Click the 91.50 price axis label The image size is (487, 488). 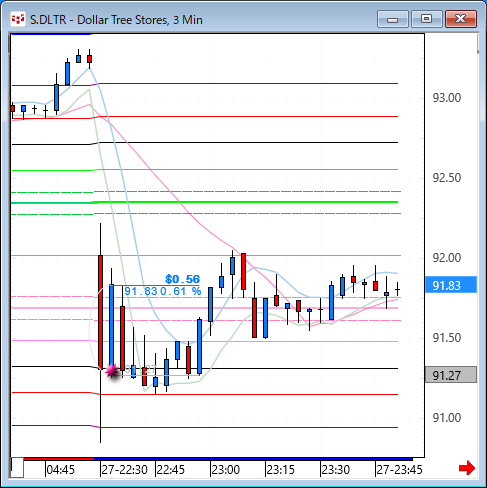[x=447, y=338]
